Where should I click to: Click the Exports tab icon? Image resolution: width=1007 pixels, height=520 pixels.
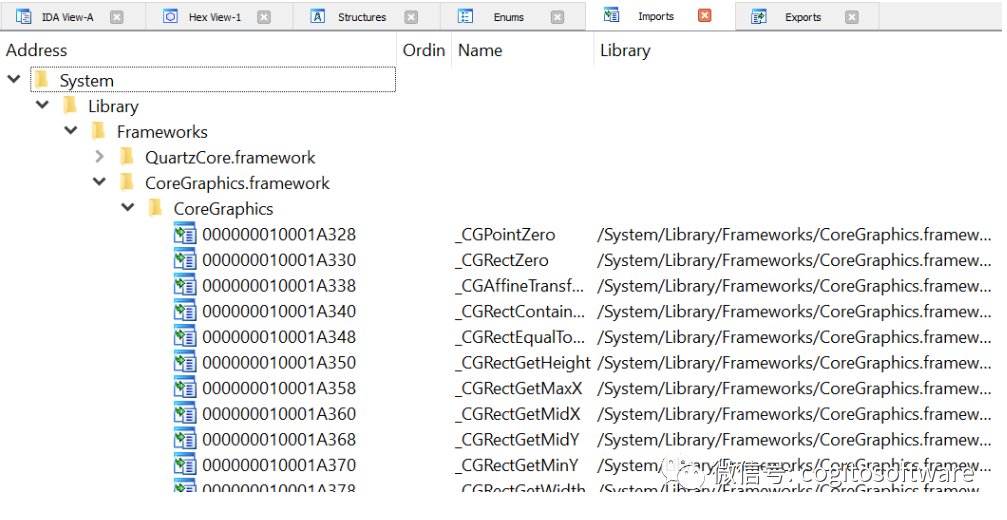tap(758, 17)
